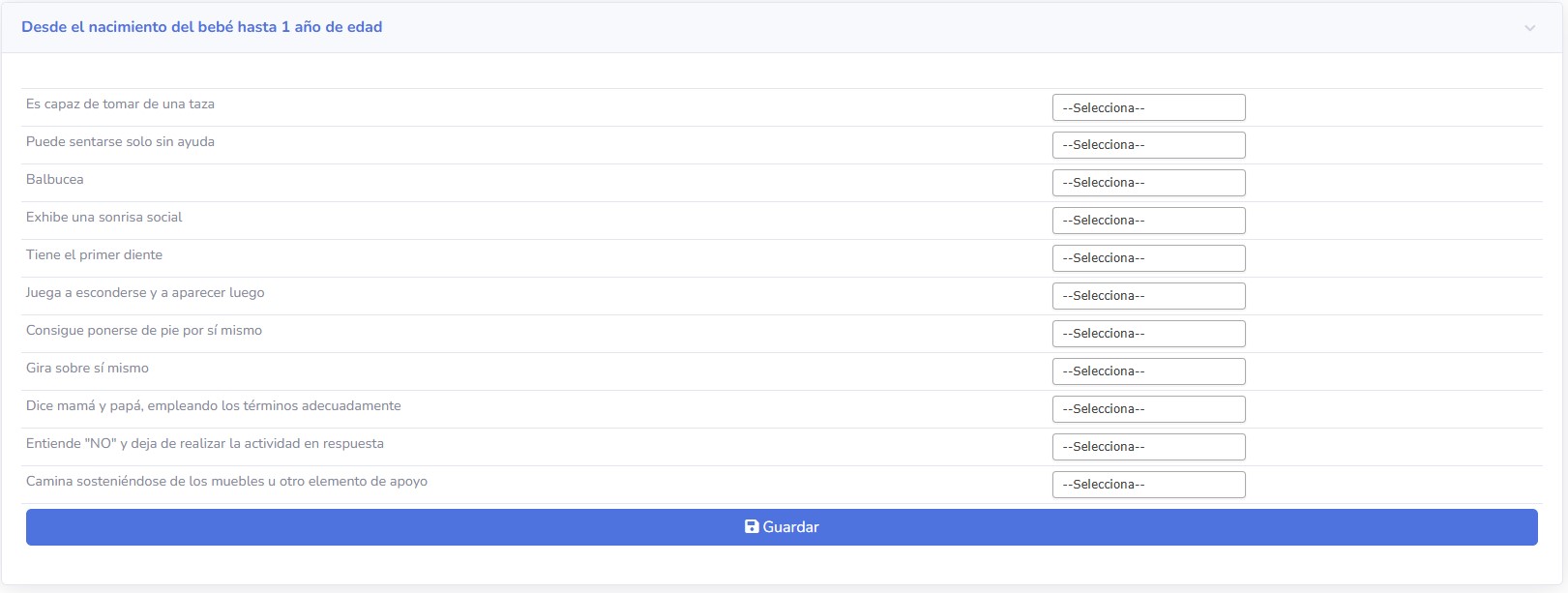Click the 'Gira sobre sí mismo' label

tap(87, 368)
